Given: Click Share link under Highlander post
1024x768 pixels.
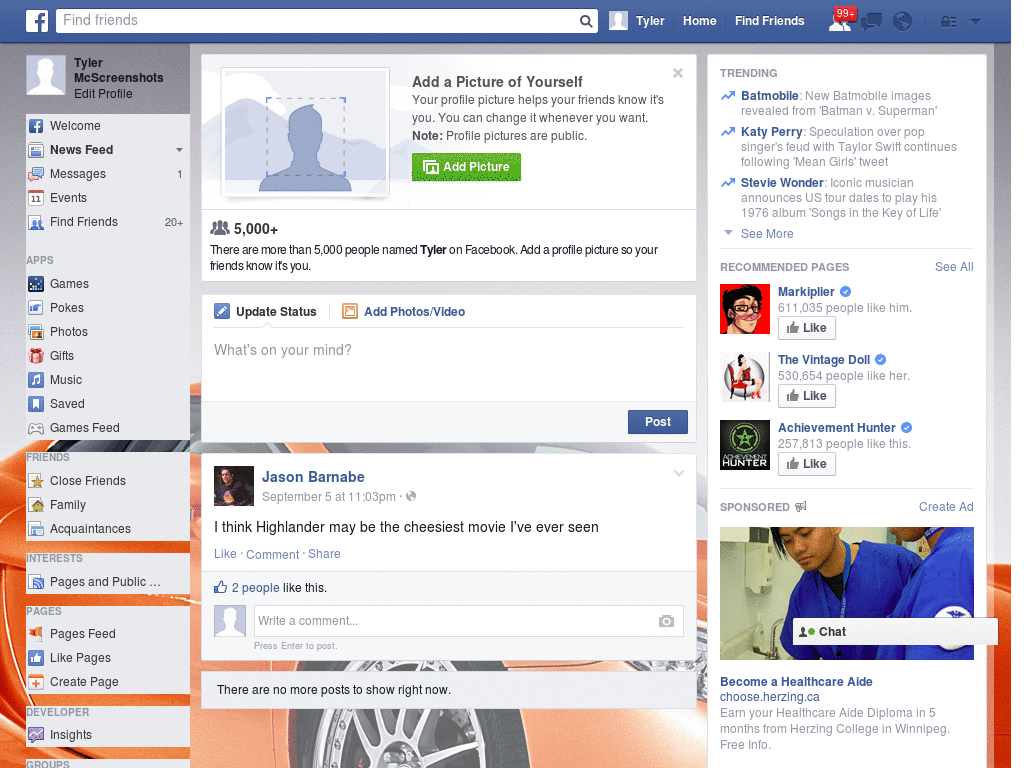Looking at the screenshot, I should coord(324,554).
